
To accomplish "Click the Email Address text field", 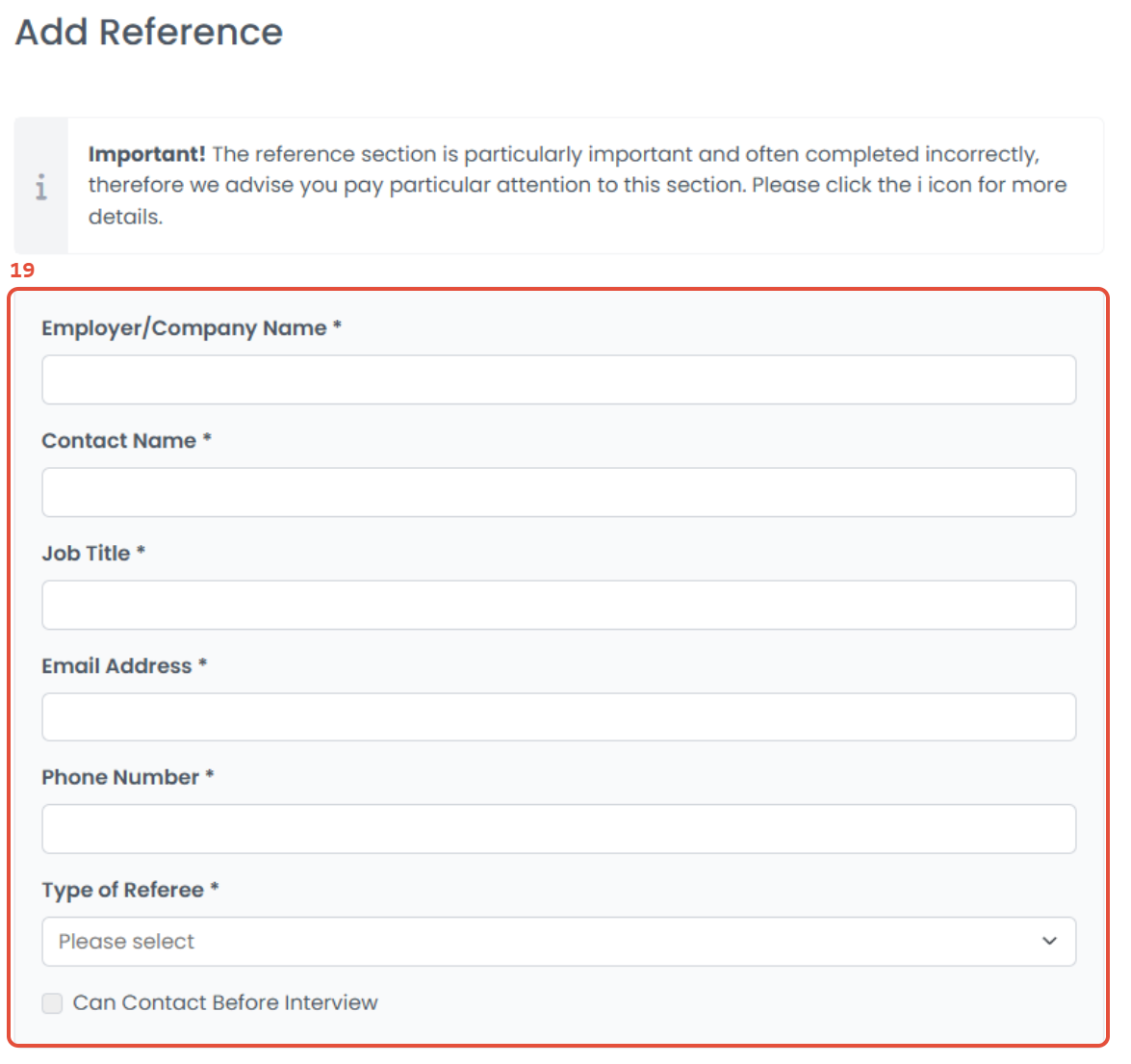I will click(558, 717).
